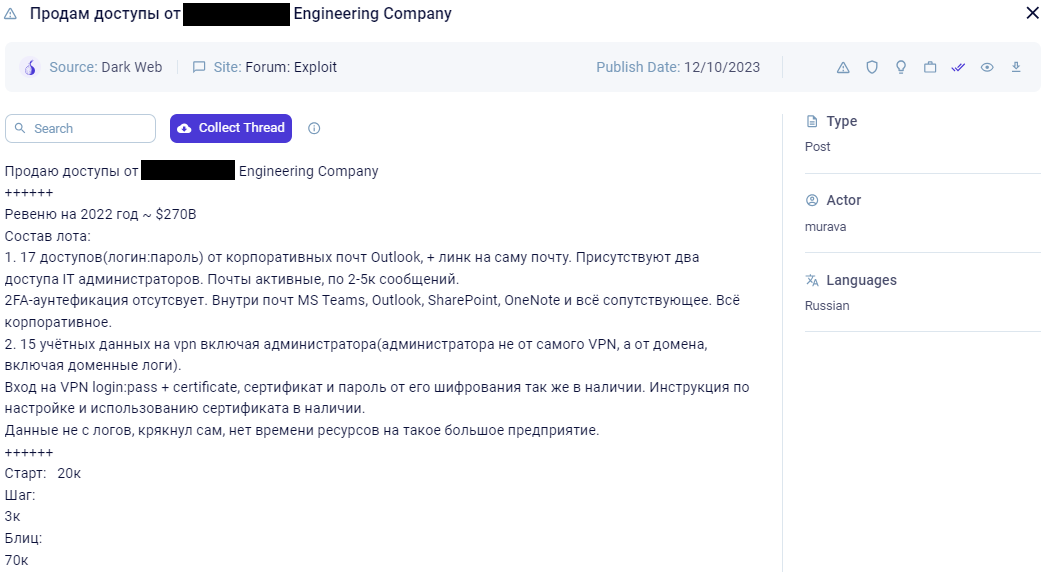Click the Collect Thread button
This screenshot has width=1047, height=572.
[x=231, y=128]
